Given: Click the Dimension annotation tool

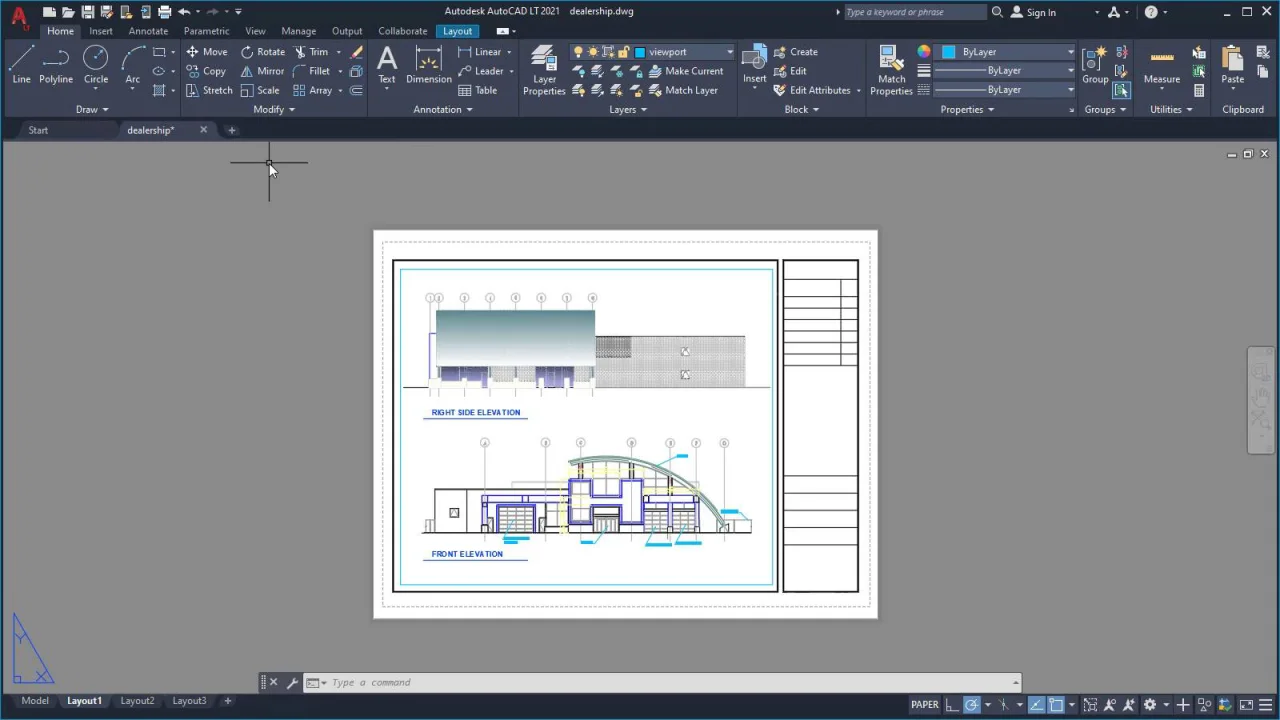Looking at the screenshot, I should pos(429,66).
